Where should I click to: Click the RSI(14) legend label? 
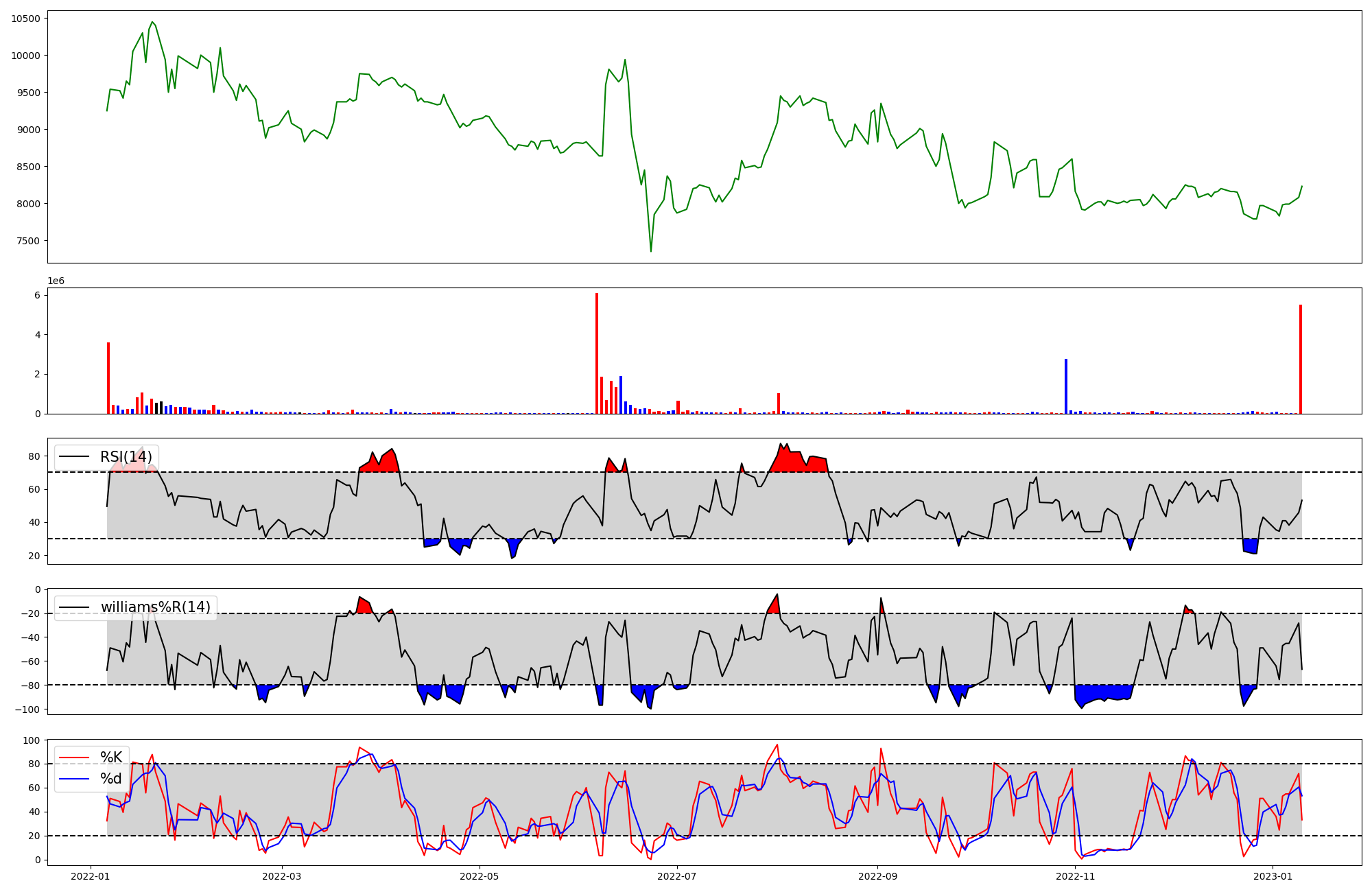pos(126,457)
